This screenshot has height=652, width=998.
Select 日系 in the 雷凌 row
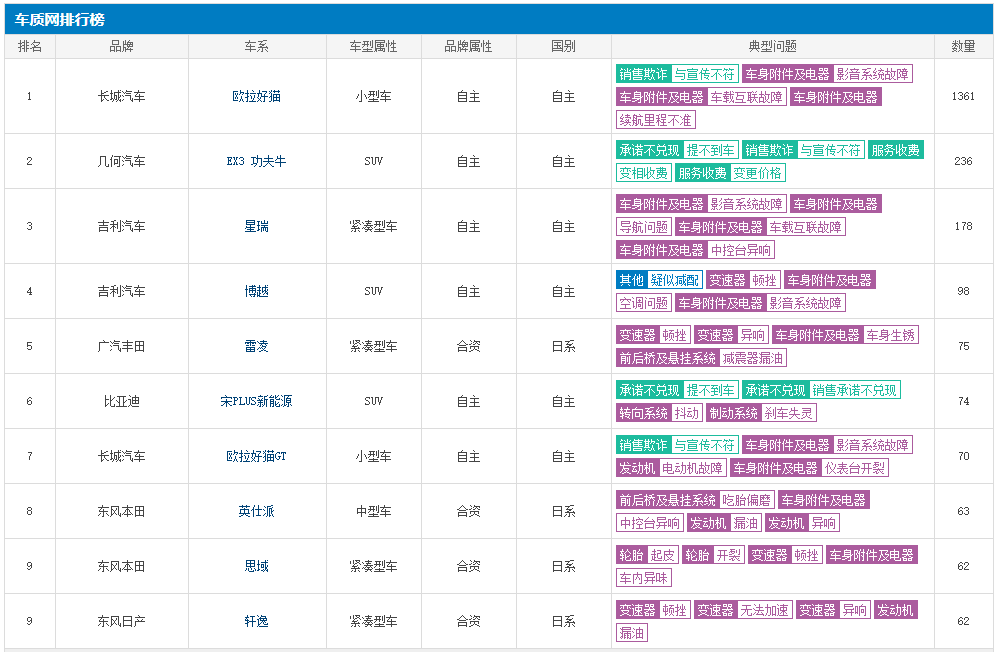(563, 346)
